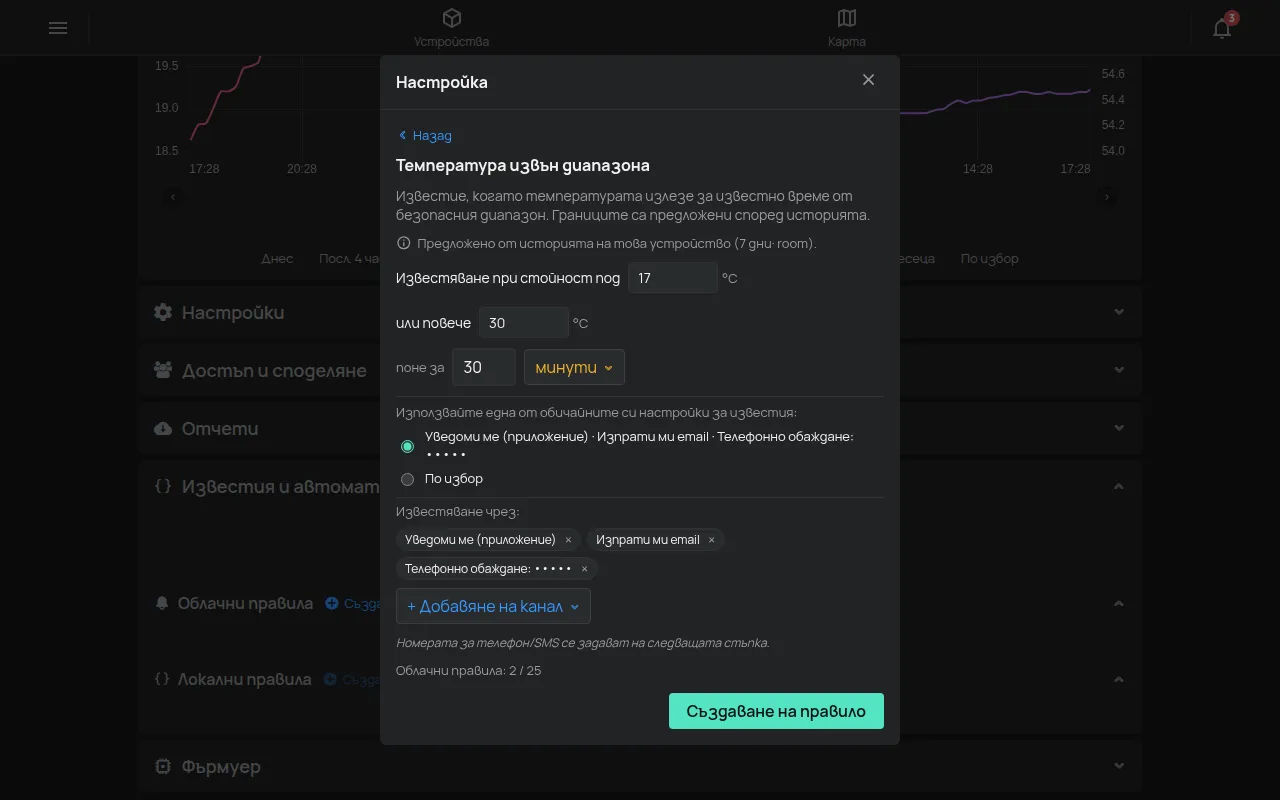Screen dimensions: 1280x800
Task: Open the Карта navigation tab
Action: pyautogui.click(x=847, y=28)
